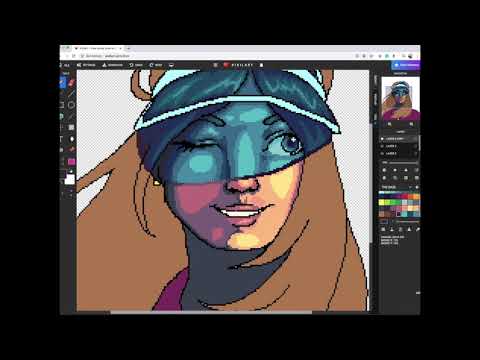
Task: Click the display icon right of Redo
Action: pyautogui.click(x=171, y=65)
